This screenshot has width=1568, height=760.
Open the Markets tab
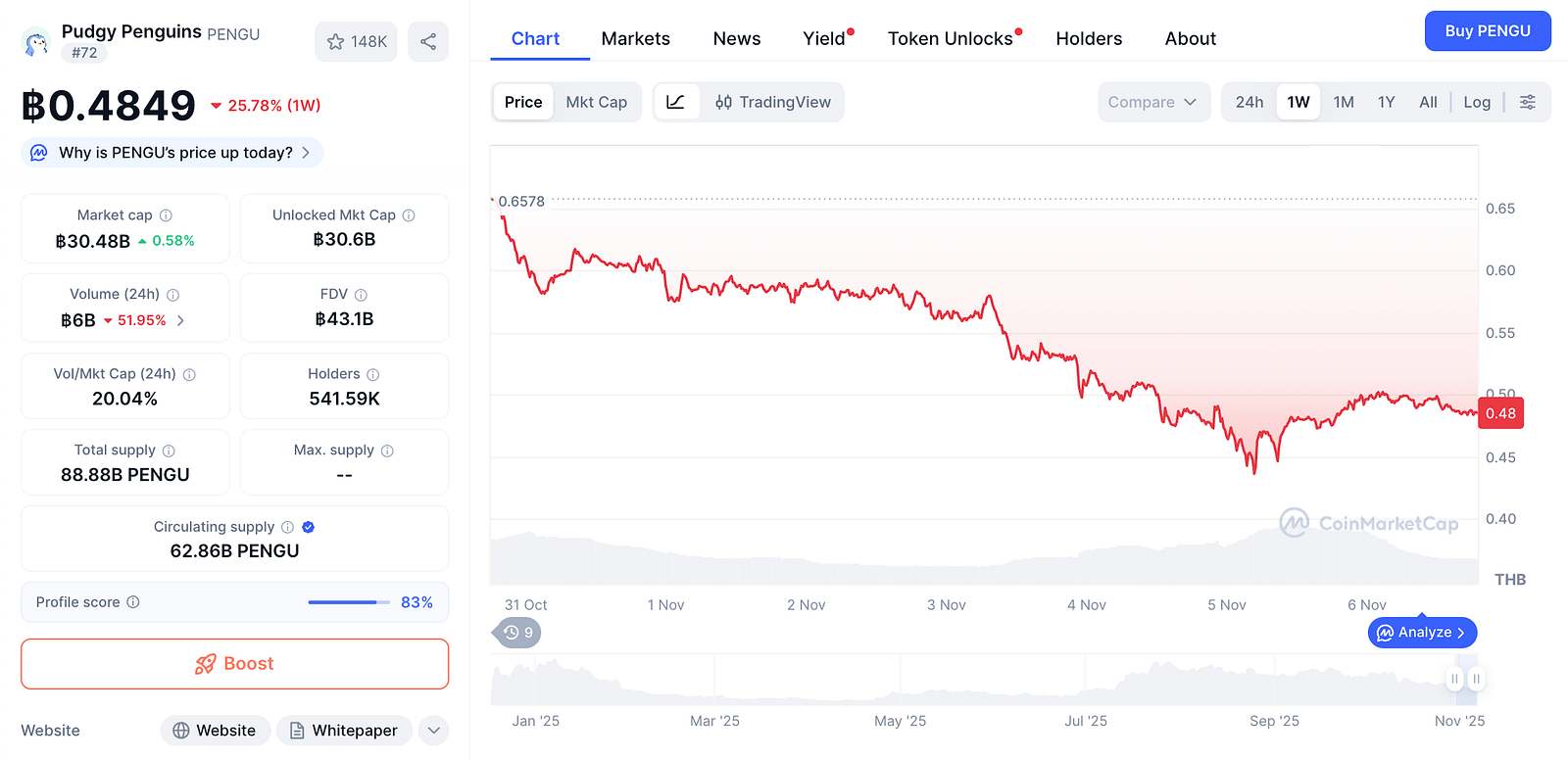pyautogui.click(x=636, y=38)
